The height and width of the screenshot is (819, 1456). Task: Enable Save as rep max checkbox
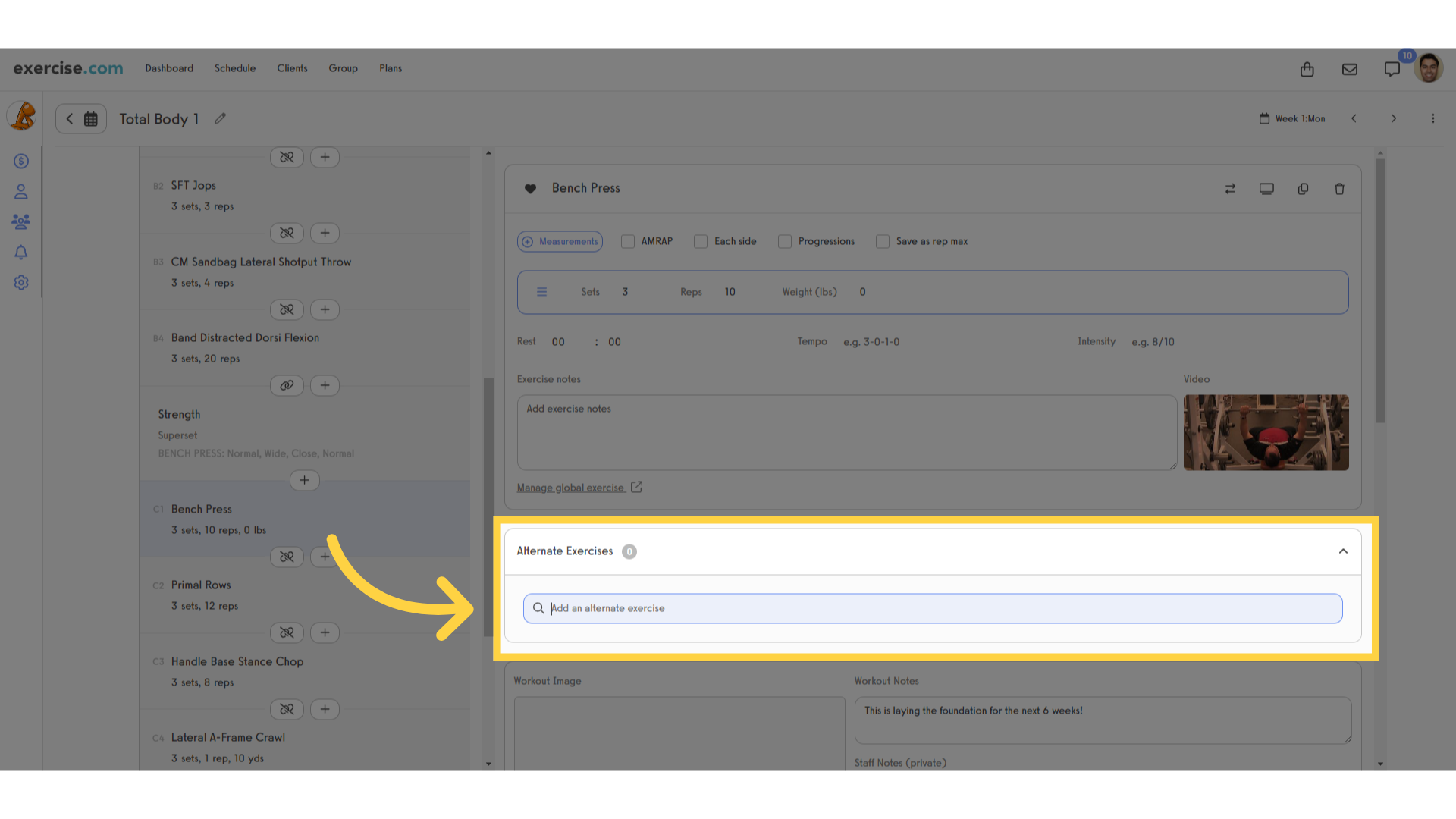pyautogui.click(x=882, y=241)
